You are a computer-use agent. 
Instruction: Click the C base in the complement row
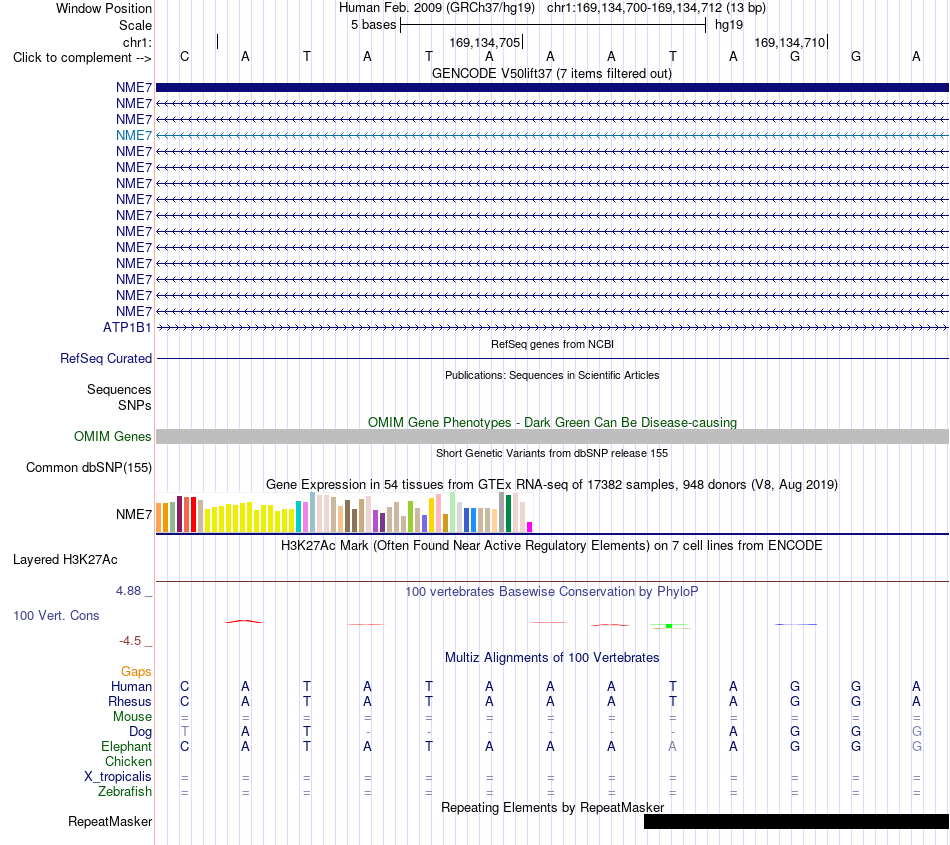(185, 56)
